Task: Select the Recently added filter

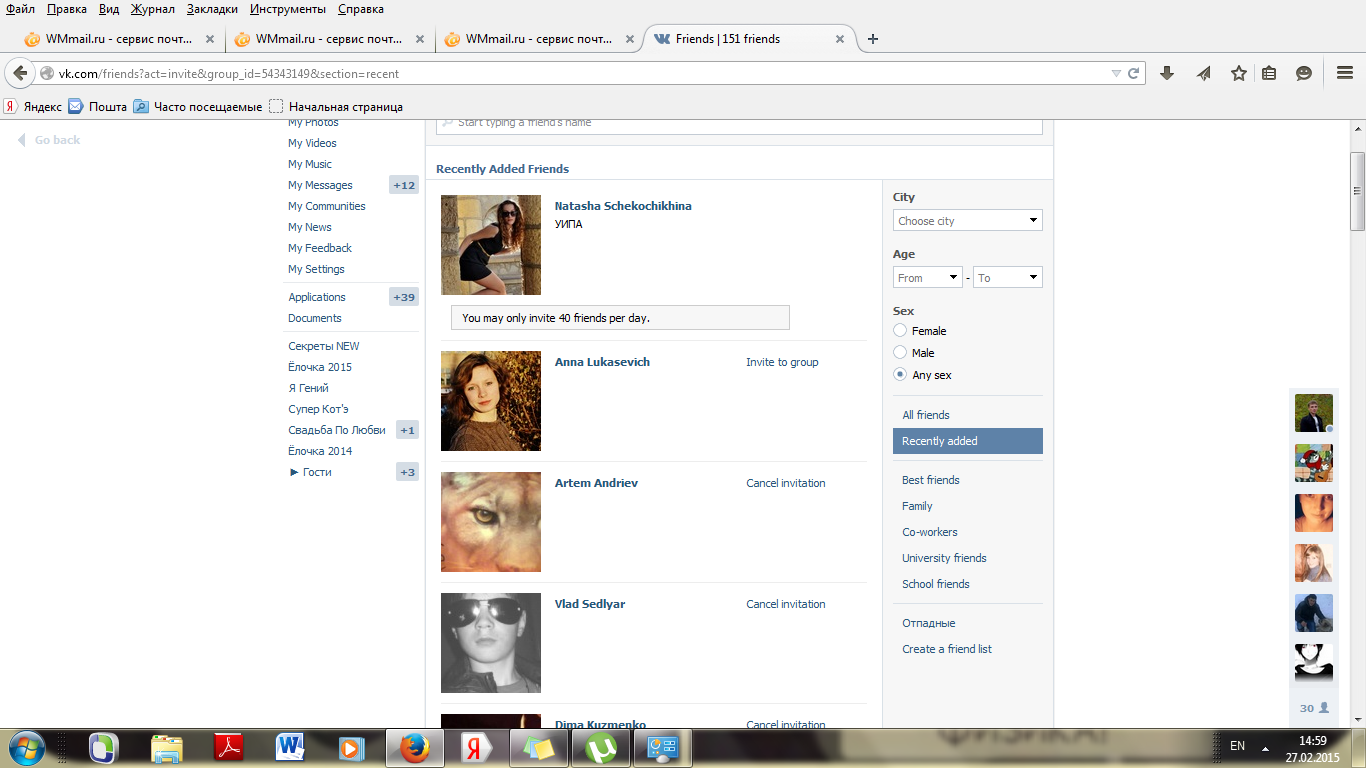Action: pyautogui.click(x=968, y=441)
